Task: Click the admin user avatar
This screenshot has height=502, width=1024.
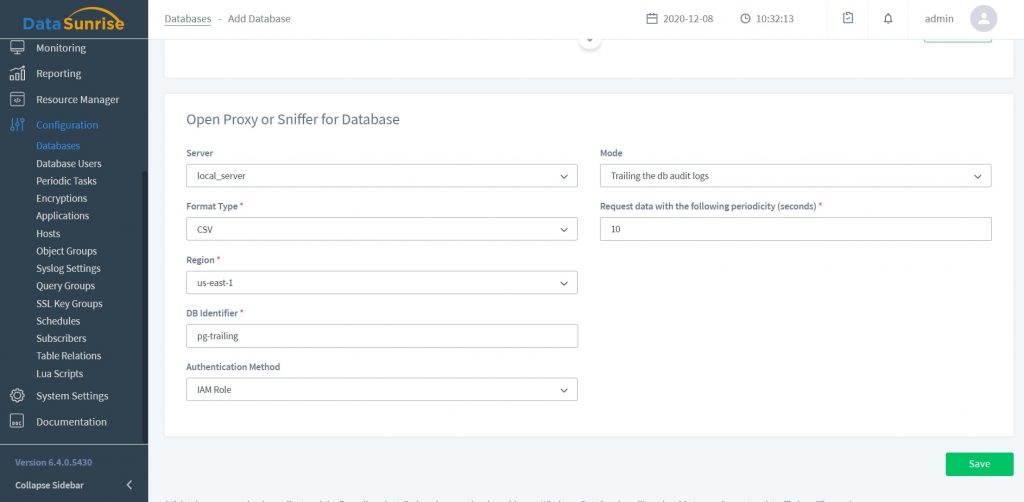Action: 984,19
